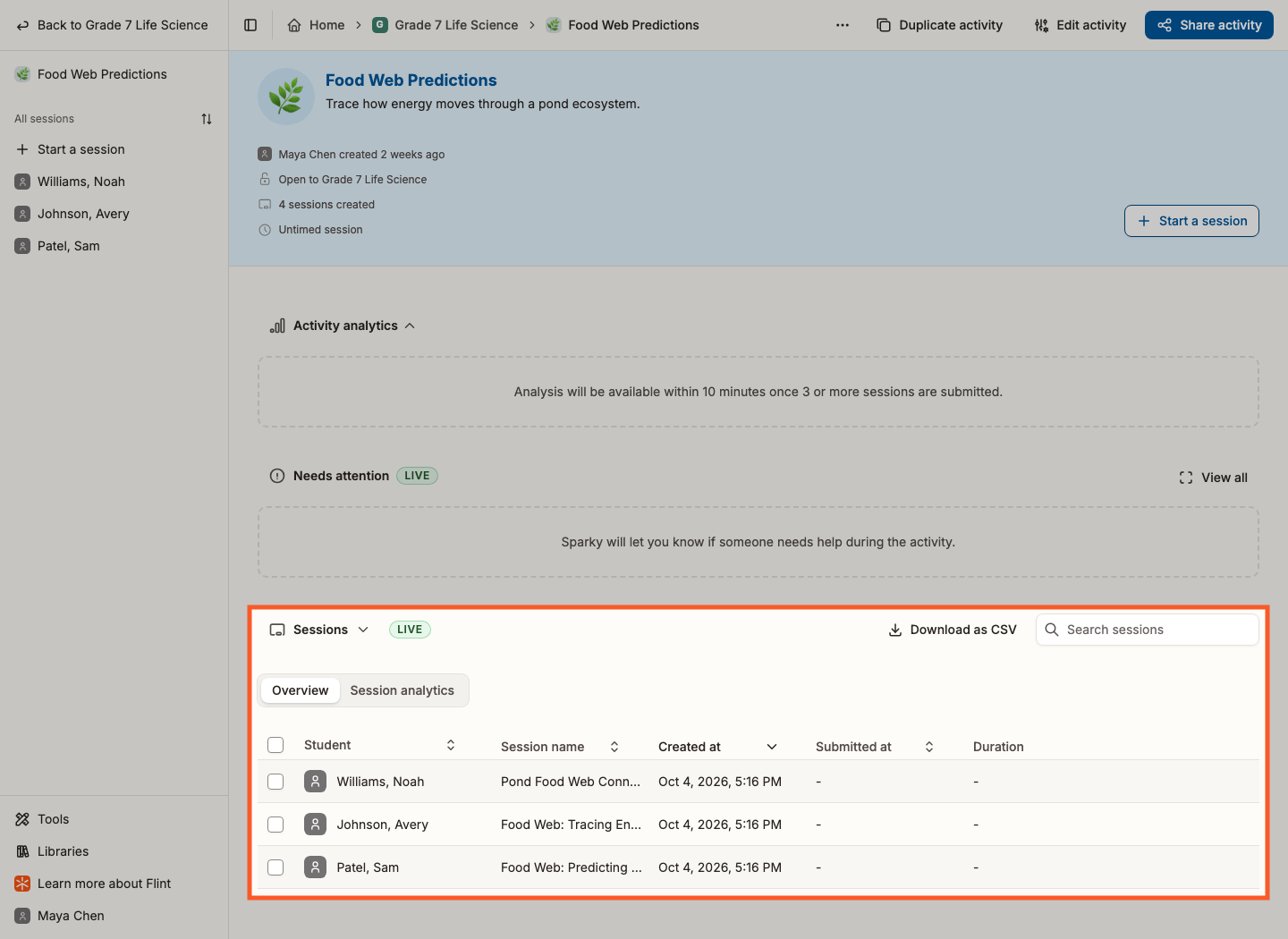Sort by Student column arrows
1288x939 pixels.
point(451,745)
